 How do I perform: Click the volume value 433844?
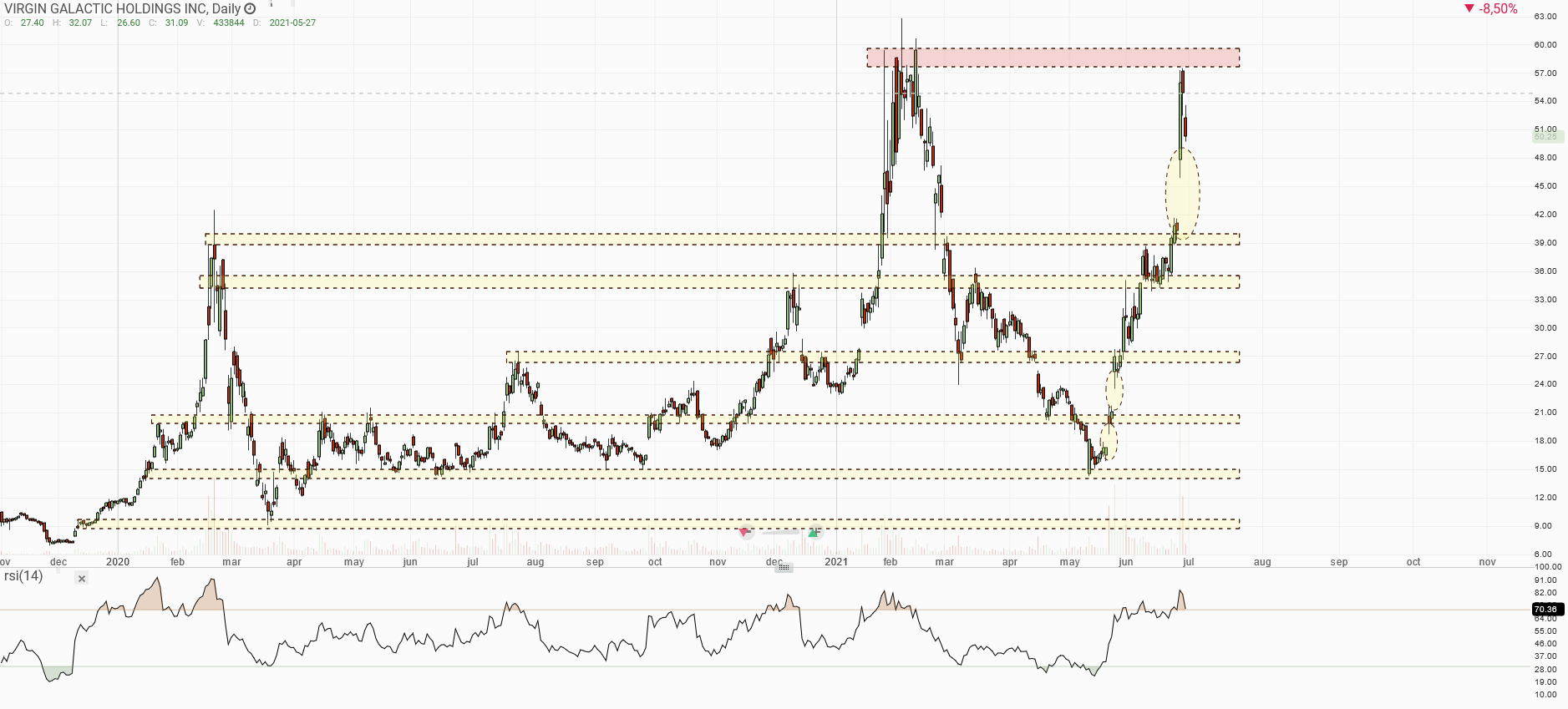229,23
